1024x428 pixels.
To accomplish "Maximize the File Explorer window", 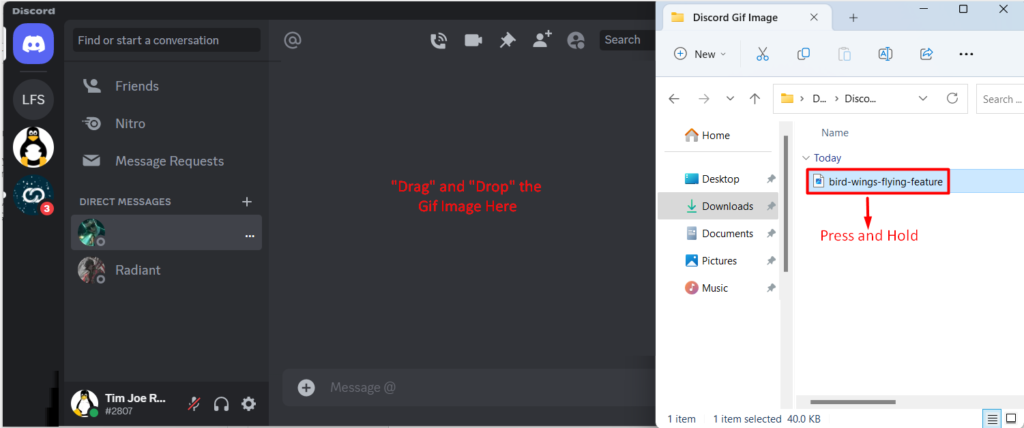I will pos(963,8).
